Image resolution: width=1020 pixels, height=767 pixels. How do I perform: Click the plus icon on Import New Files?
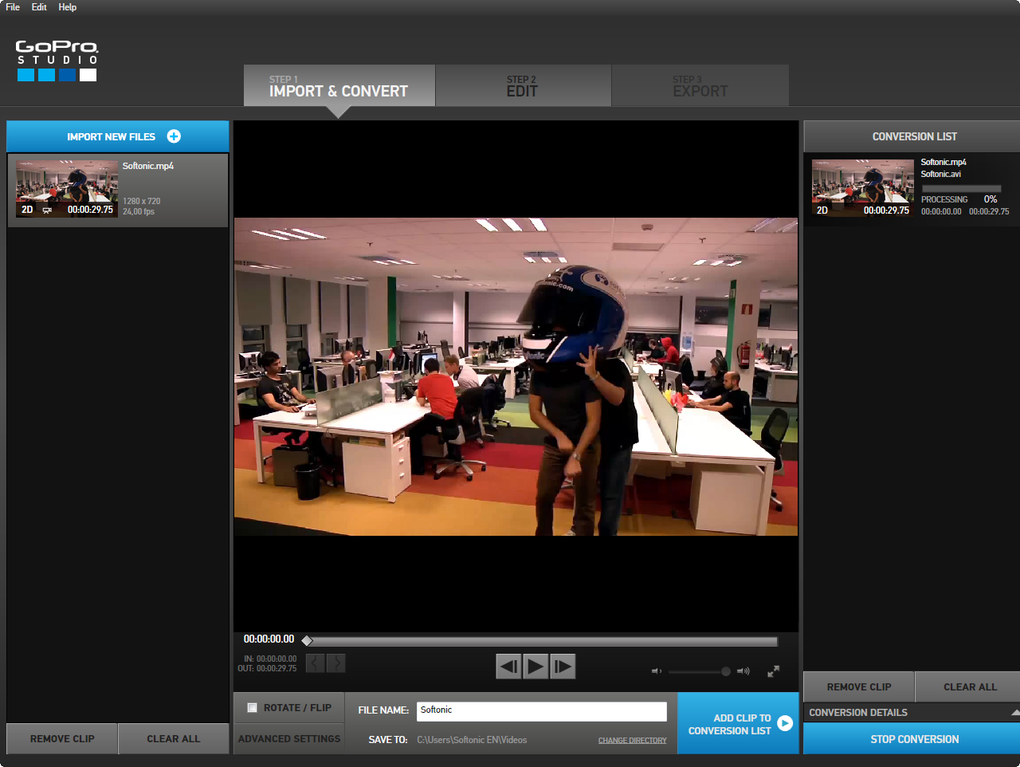coord(174,136)
